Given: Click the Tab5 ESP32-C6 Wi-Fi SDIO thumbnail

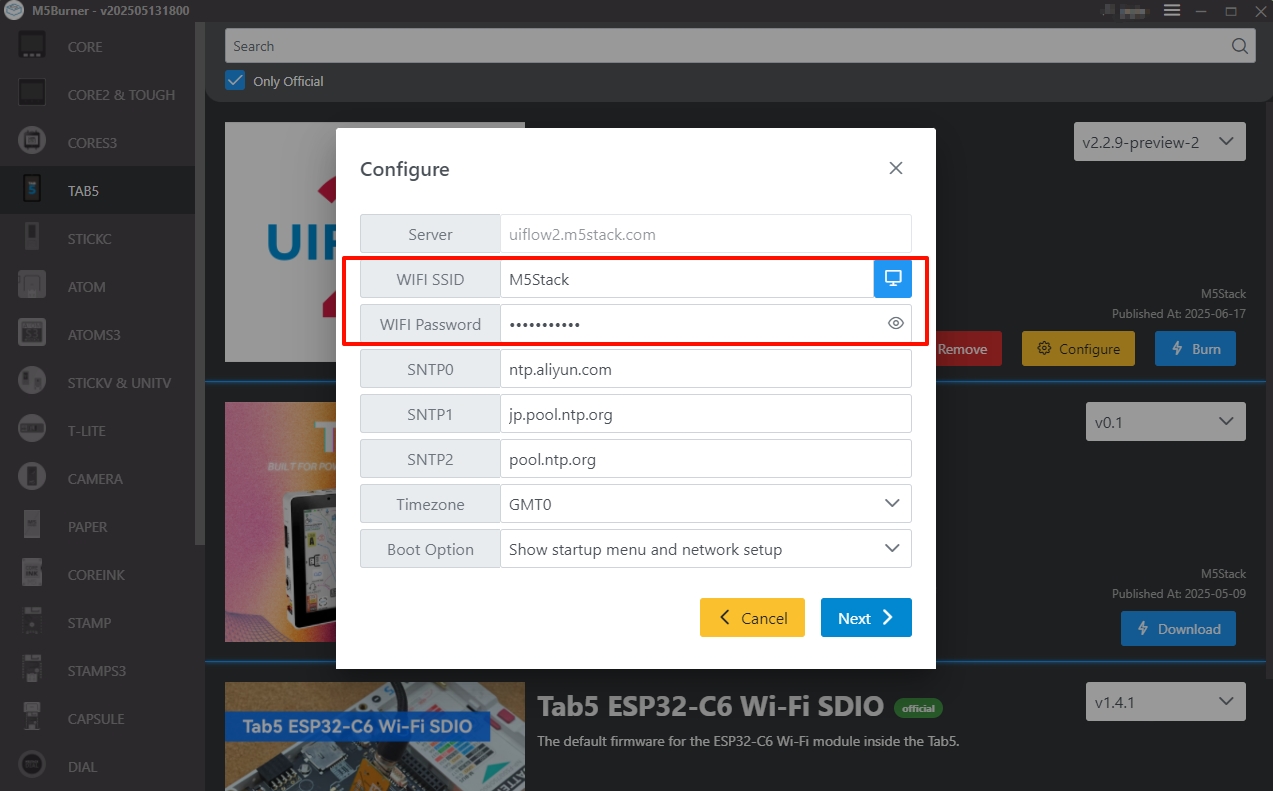Looking at the screenshot, I should pyautogui.click(x=375, y=736).
